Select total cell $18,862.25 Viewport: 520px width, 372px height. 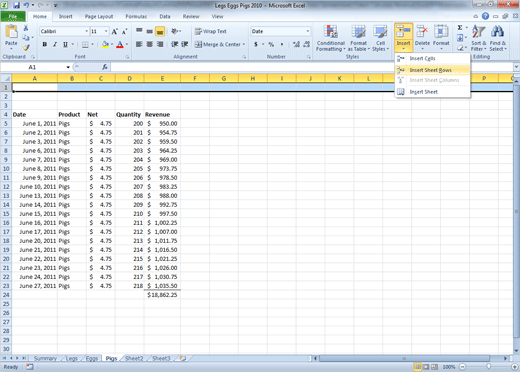[162, 295]
